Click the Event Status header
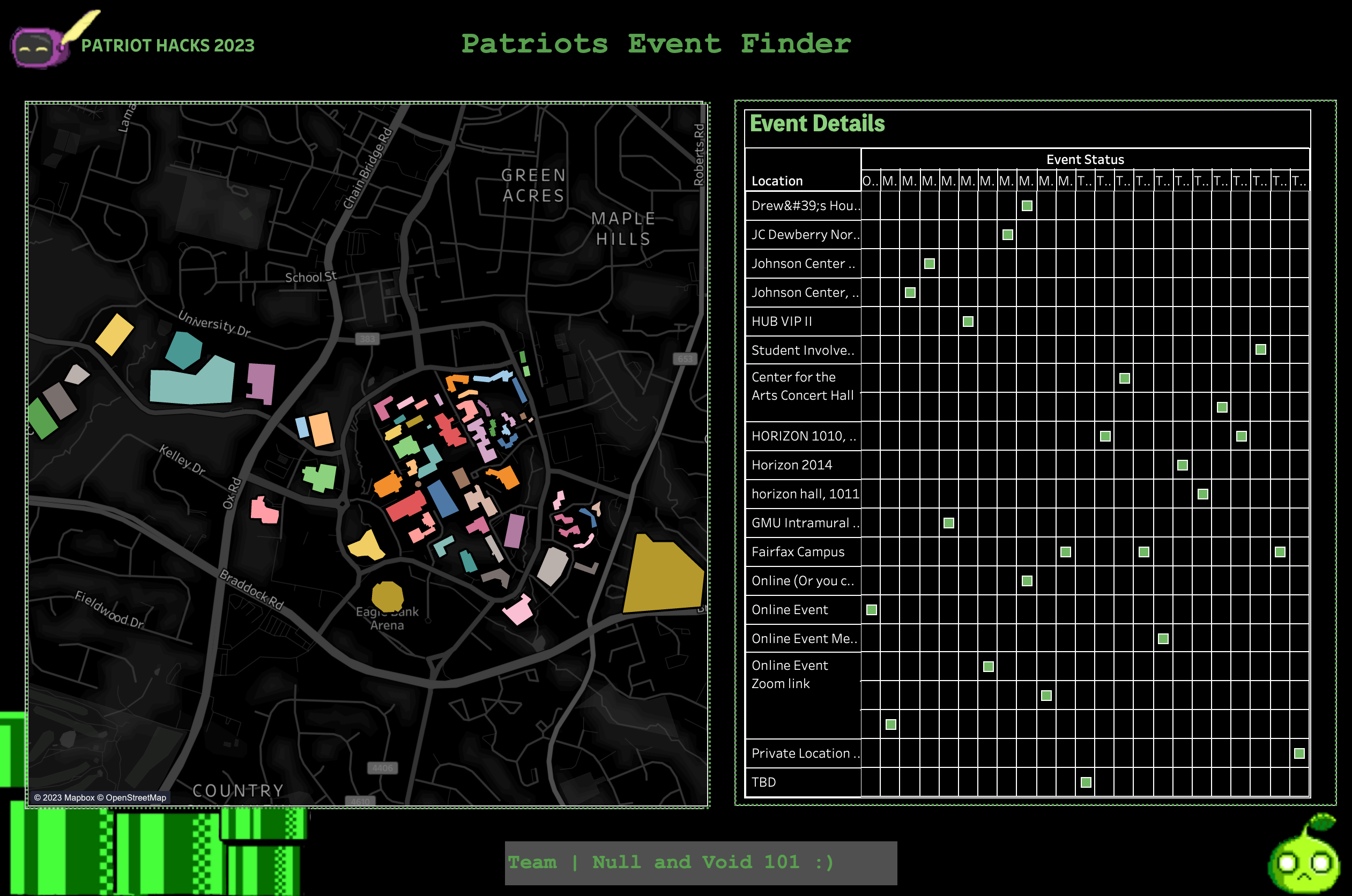Image resolution: width=1352 pixels, height=896 pixels. tap(1084, 160)
